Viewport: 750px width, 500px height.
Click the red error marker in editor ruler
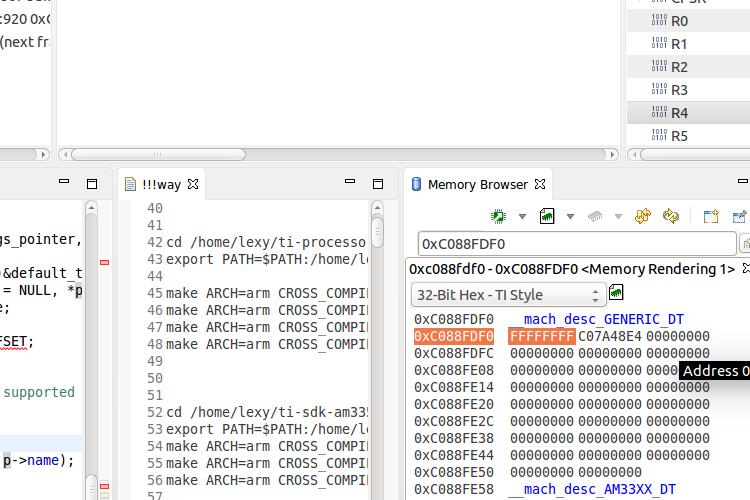point(104,262)
